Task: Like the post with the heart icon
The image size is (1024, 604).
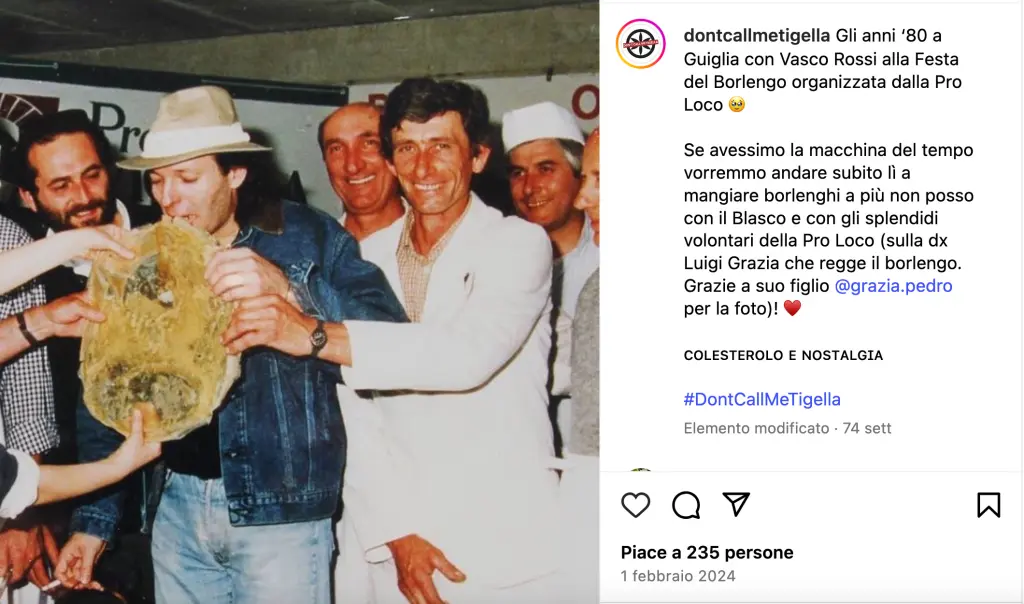Action: (635, 505)
